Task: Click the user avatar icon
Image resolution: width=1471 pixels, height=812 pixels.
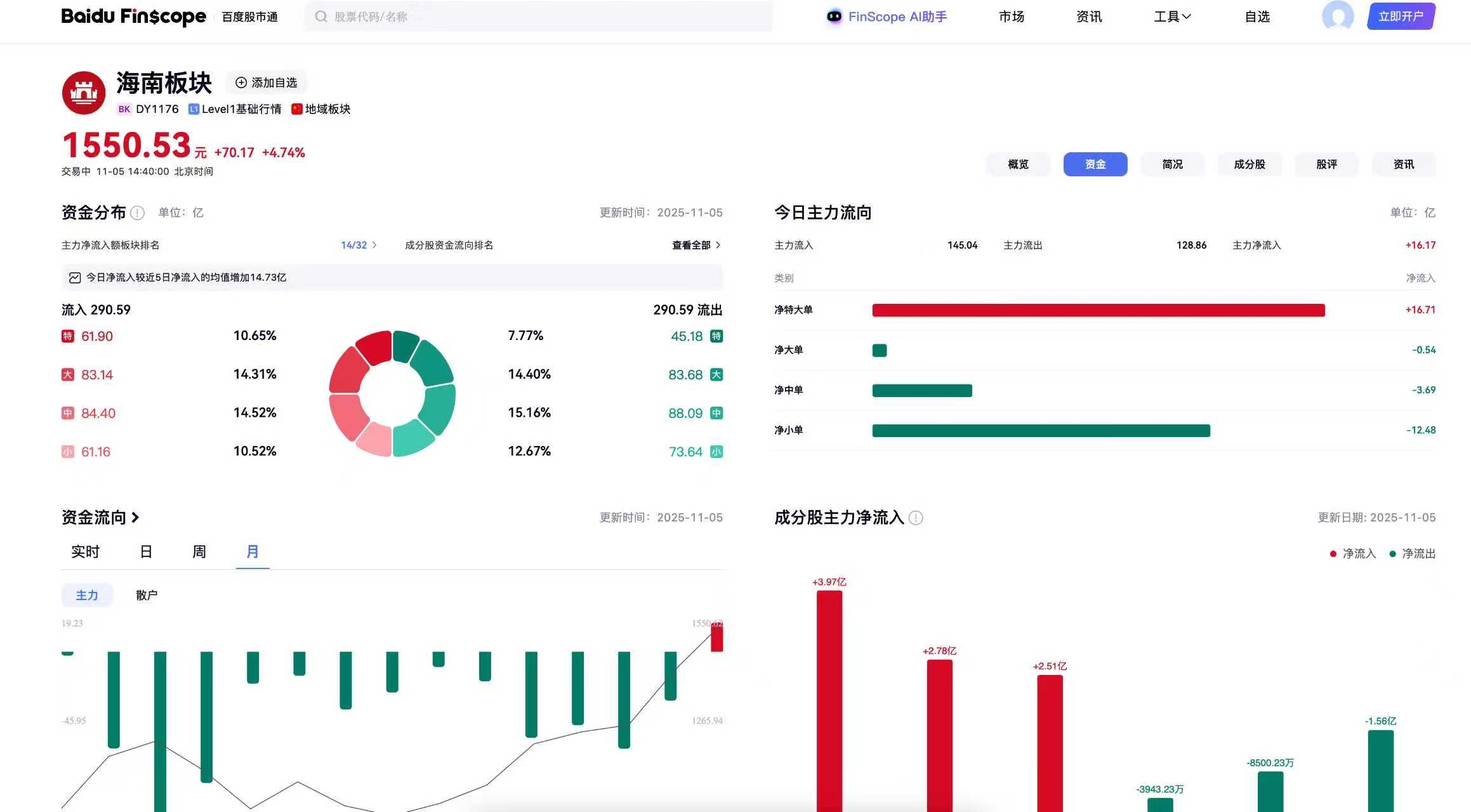Action: [1337, 16]
